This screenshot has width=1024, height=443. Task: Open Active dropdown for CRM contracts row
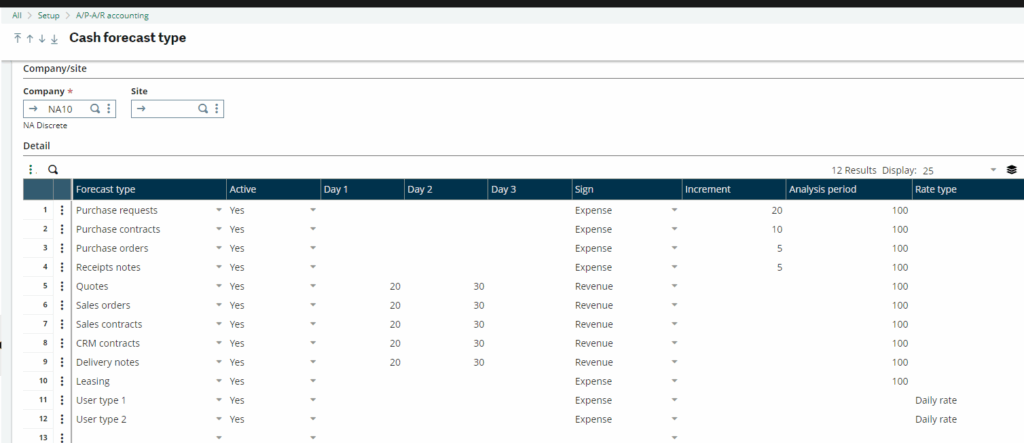tap(313, 343)
